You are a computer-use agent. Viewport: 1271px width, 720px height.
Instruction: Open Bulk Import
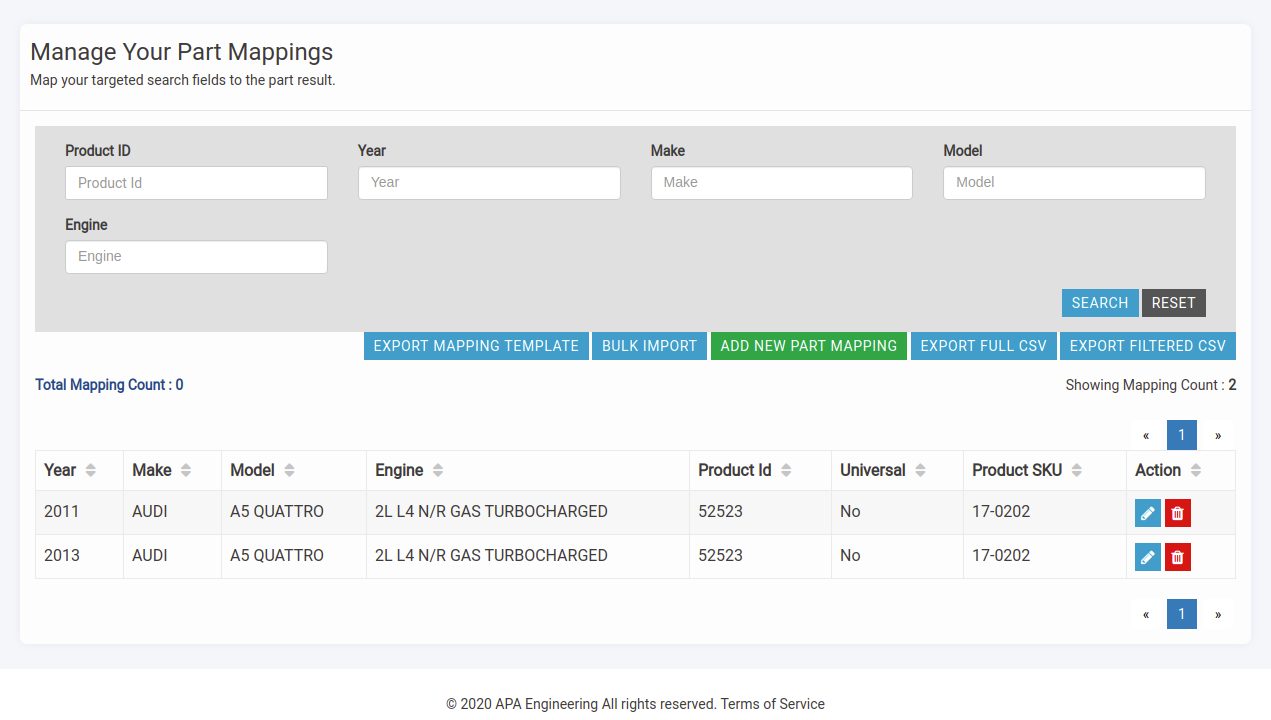pos(650,346)
